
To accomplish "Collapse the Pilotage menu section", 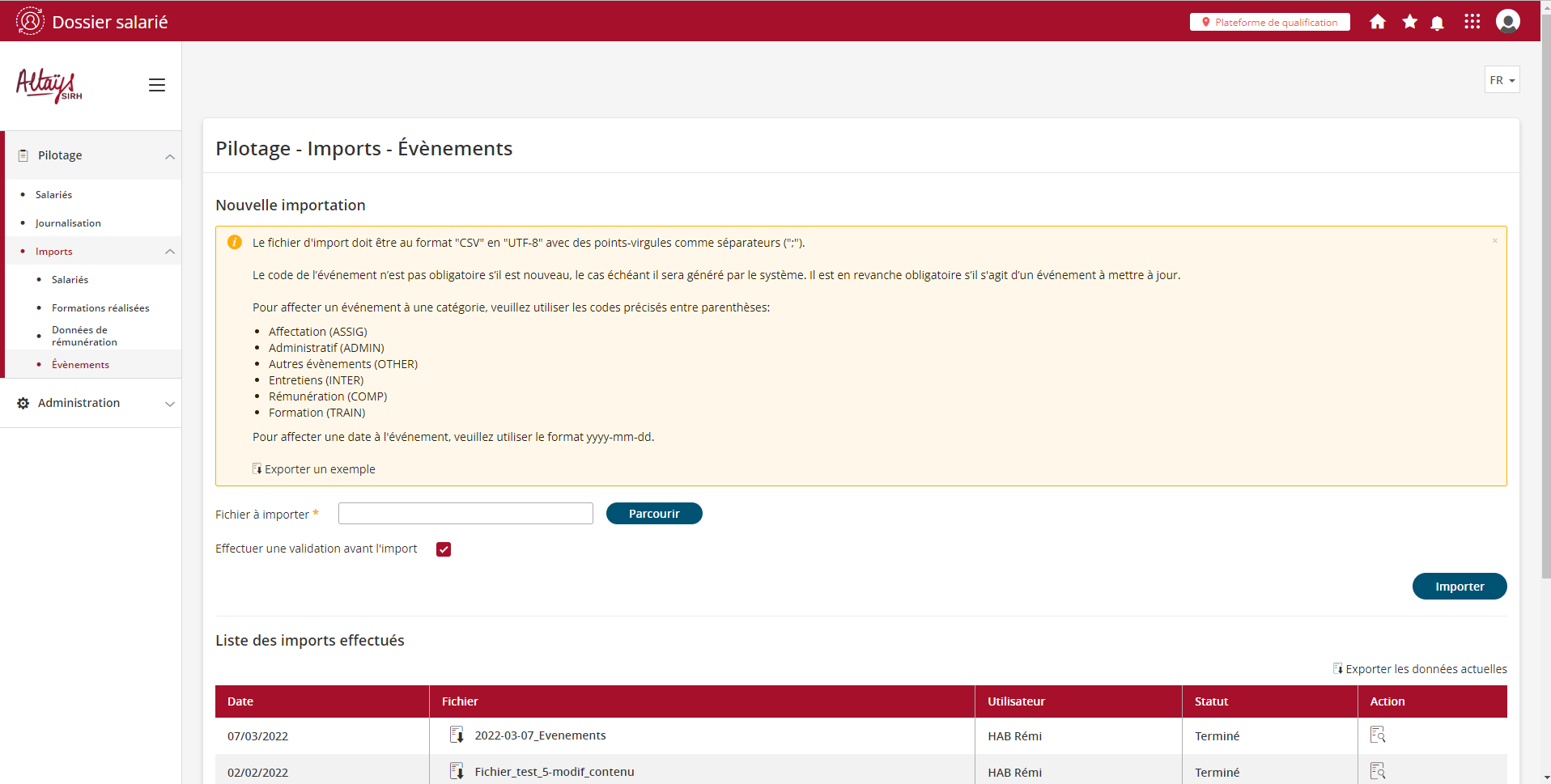I will click(169, 156).
